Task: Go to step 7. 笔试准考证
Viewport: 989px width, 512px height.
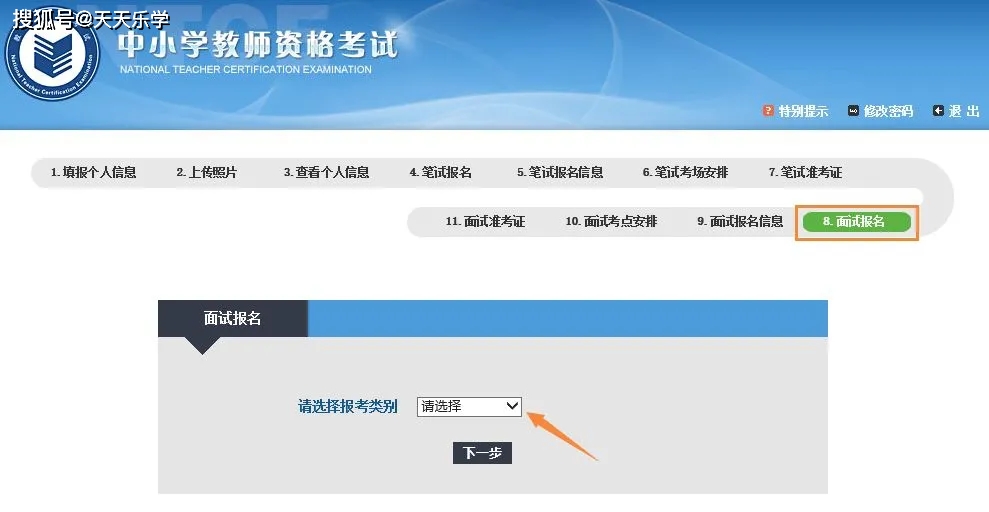Action: [x=805, y=172]
